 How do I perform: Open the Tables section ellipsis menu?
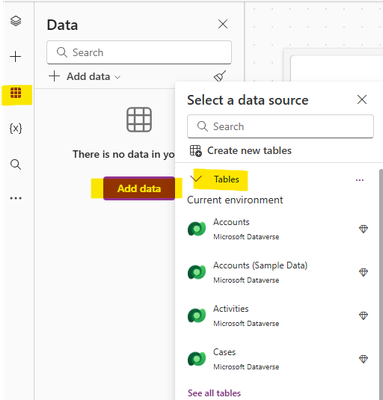[360, 180]
